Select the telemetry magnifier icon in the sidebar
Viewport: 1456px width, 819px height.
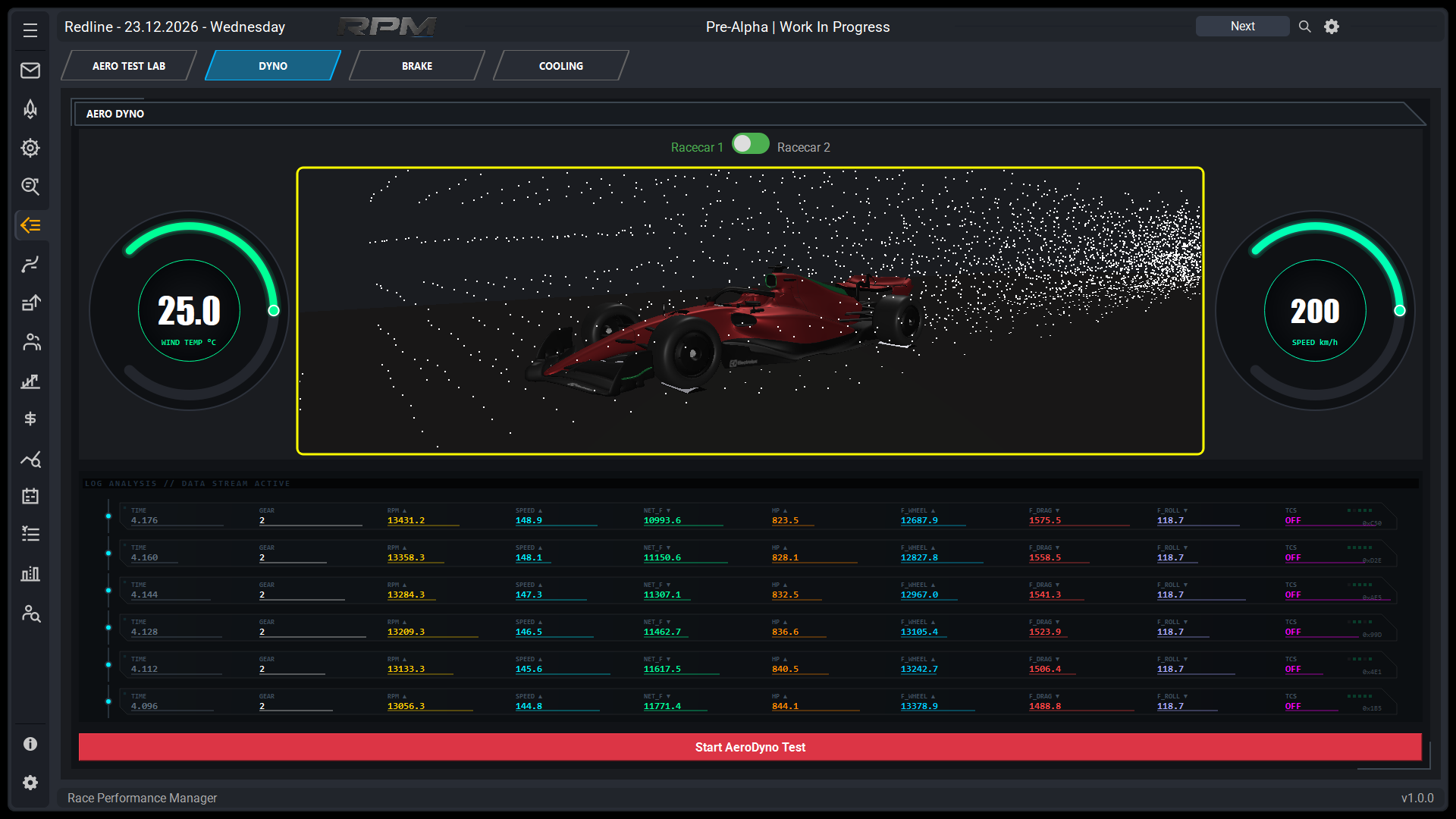click(x=30, y=187)
